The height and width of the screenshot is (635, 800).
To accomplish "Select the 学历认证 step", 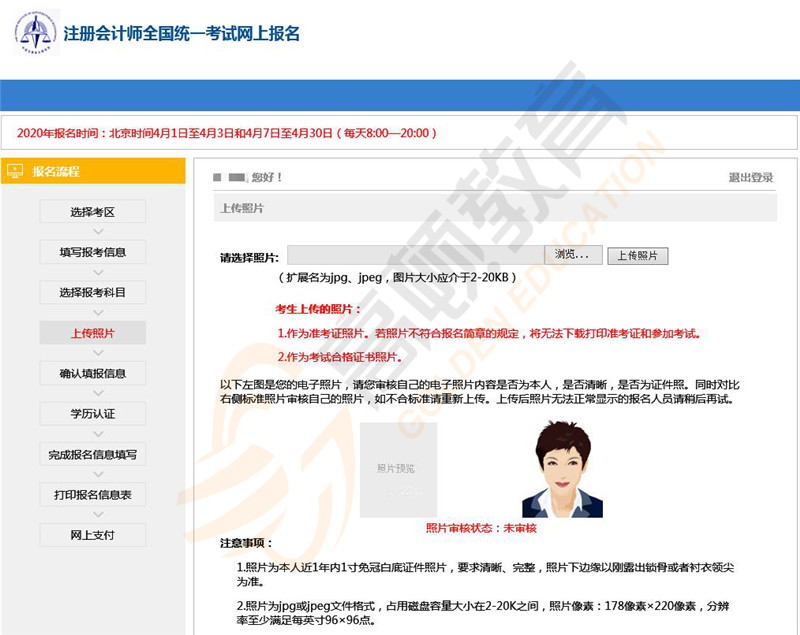I will pyautogui.click(x=92, y=414).
